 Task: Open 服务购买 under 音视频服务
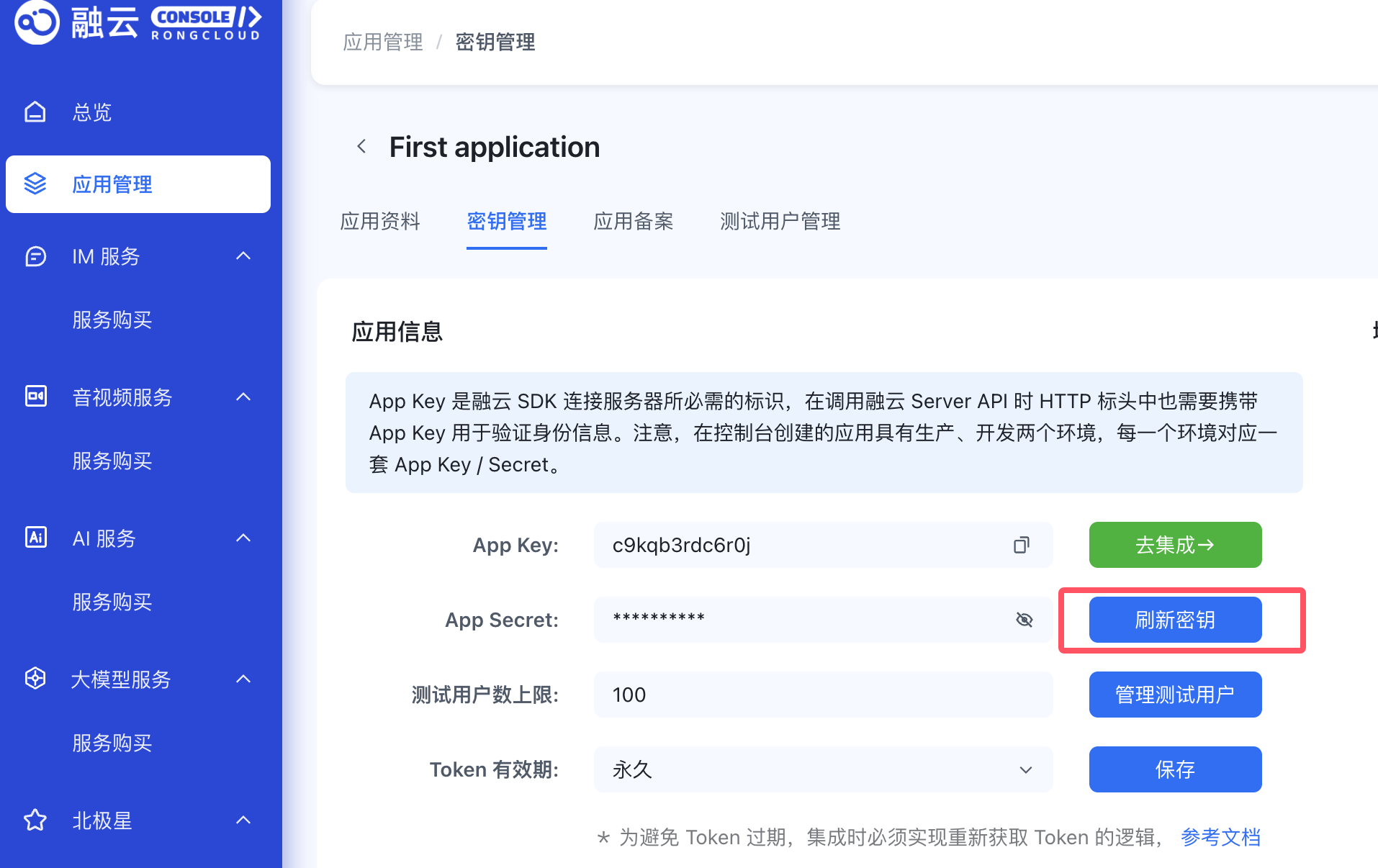[x=112, y=461]
